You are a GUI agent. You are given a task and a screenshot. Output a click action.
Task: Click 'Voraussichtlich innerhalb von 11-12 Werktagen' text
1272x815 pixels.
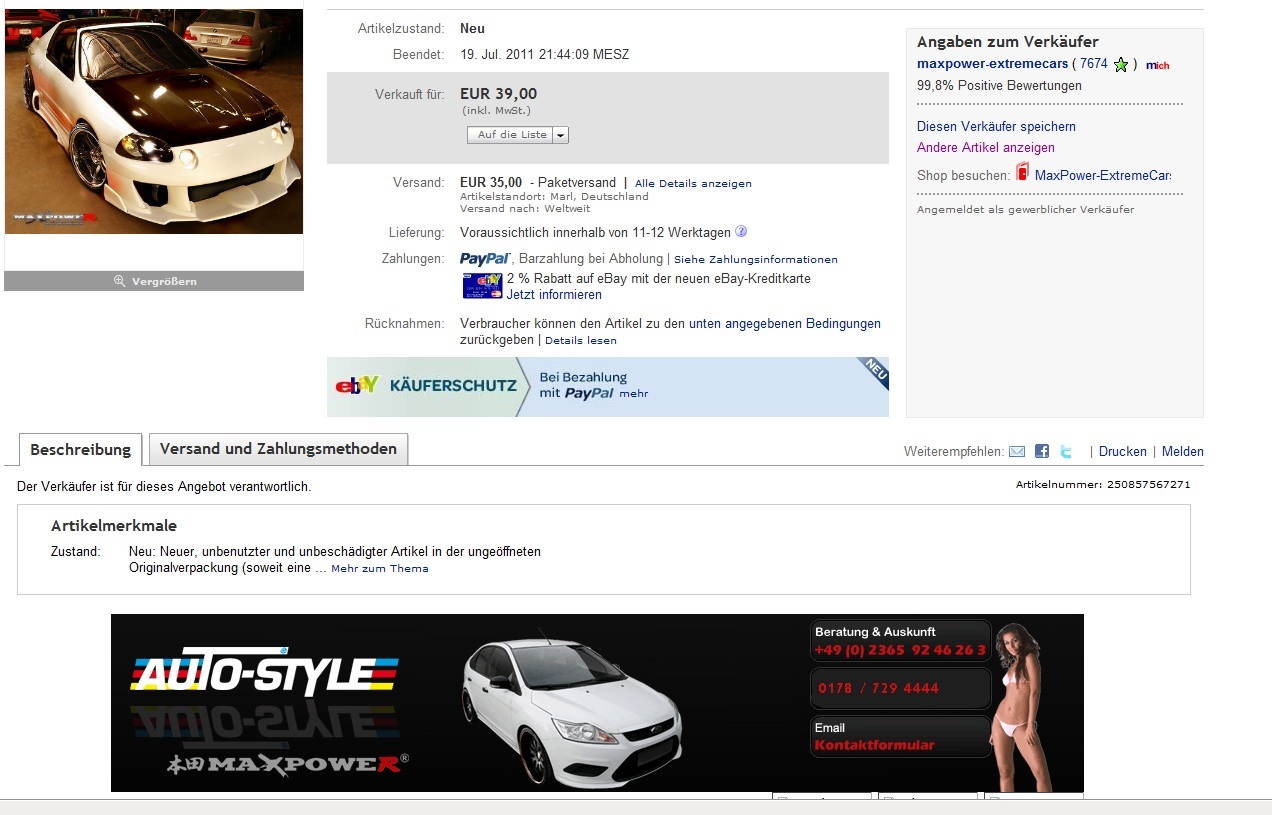pyautogui.click(x=595, y=233)
